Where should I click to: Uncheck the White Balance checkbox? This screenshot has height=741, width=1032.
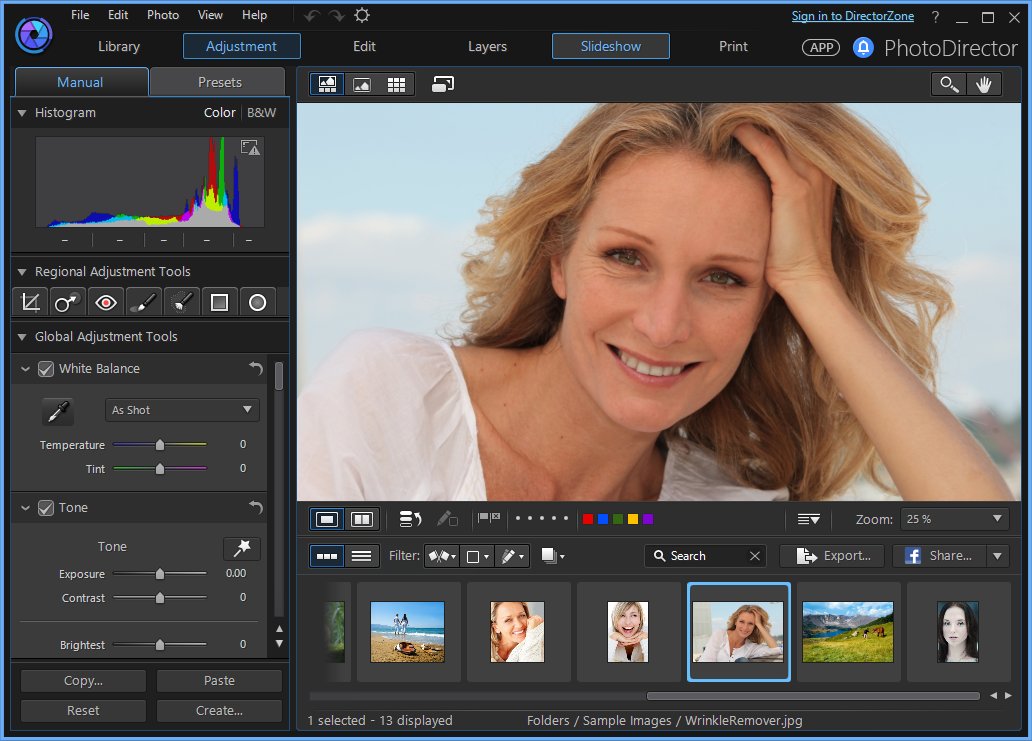tap(45, 369)
